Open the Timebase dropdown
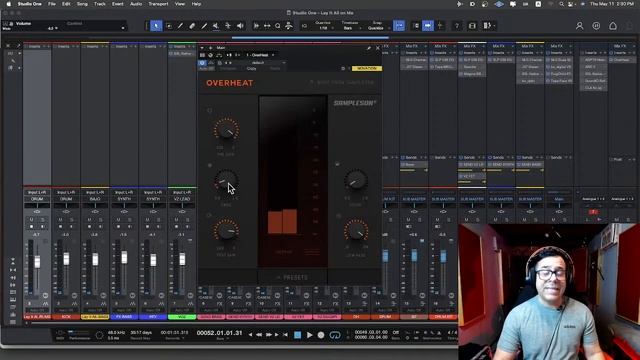The image size is (640, 360). pyautogui.click(x=350, y=28)
